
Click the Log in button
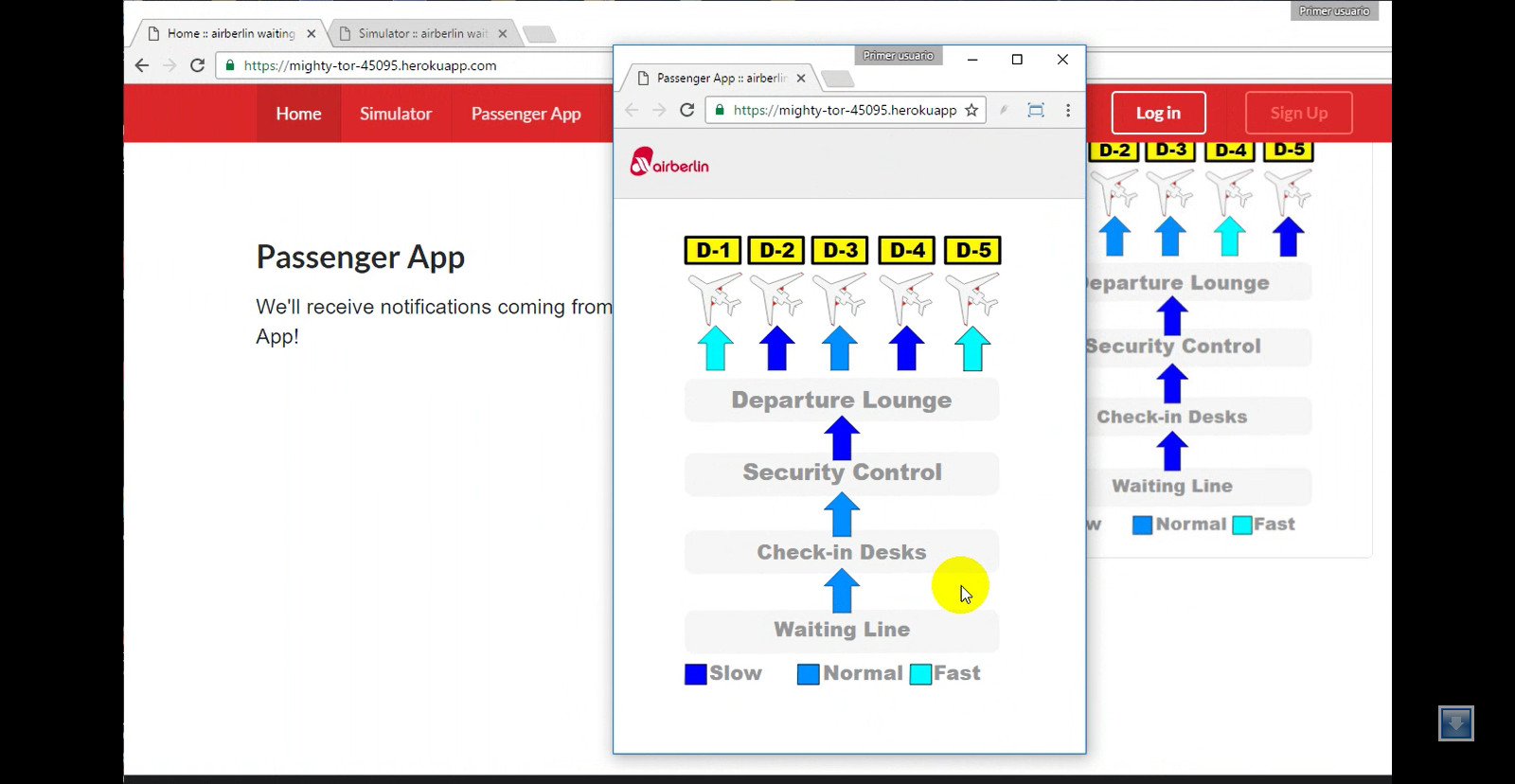pos(1158,113)
